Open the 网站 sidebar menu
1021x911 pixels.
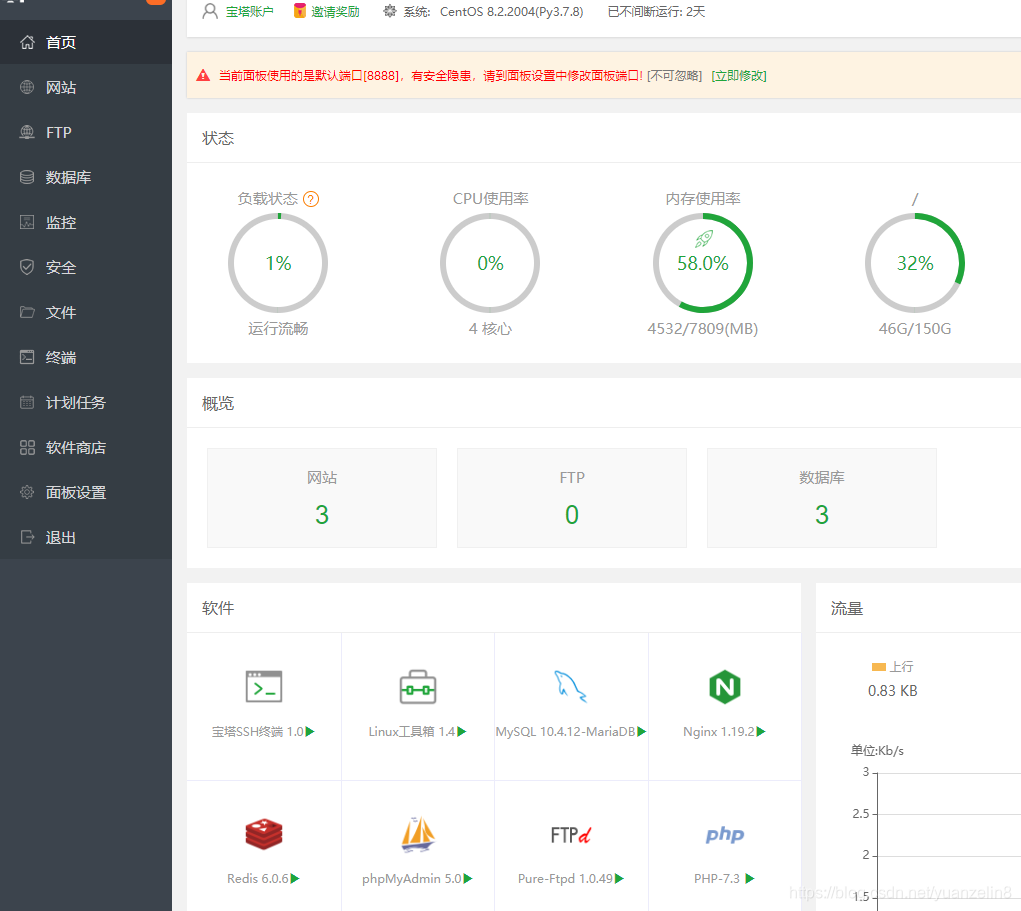coord(86,87)
